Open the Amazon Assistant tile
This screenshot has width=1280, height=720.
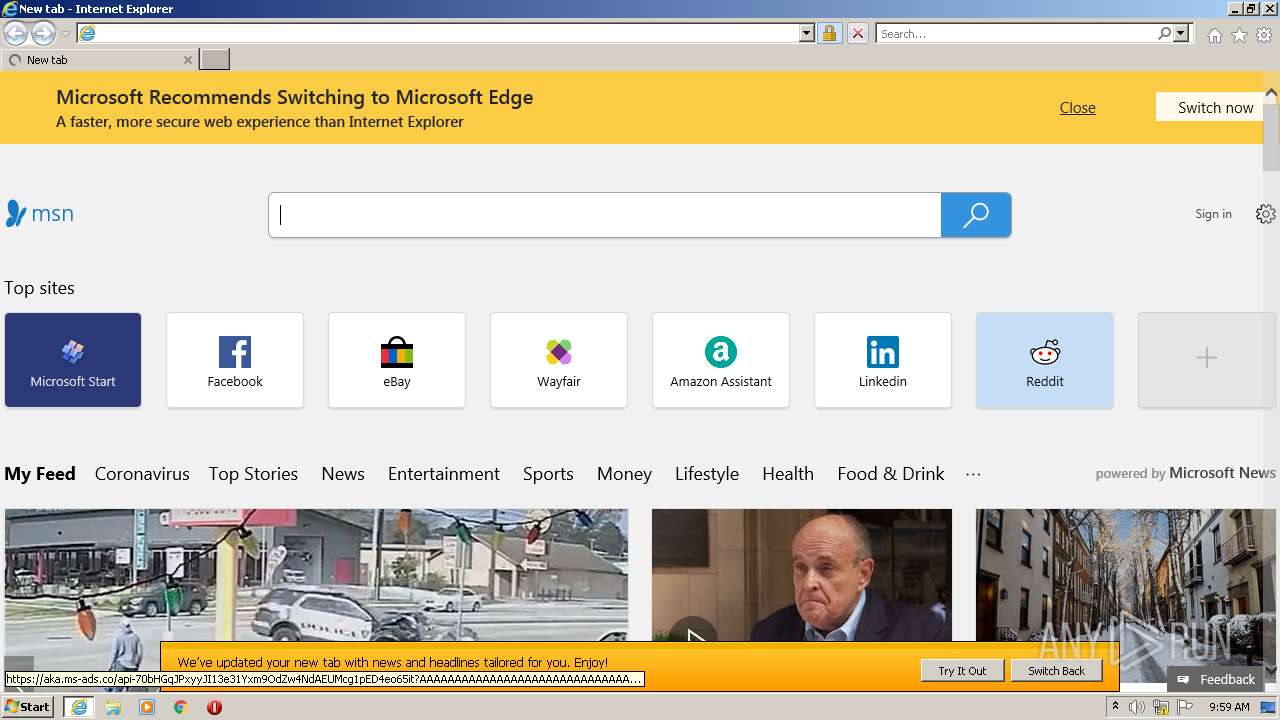pyautogui.click(x=721, y=360)
